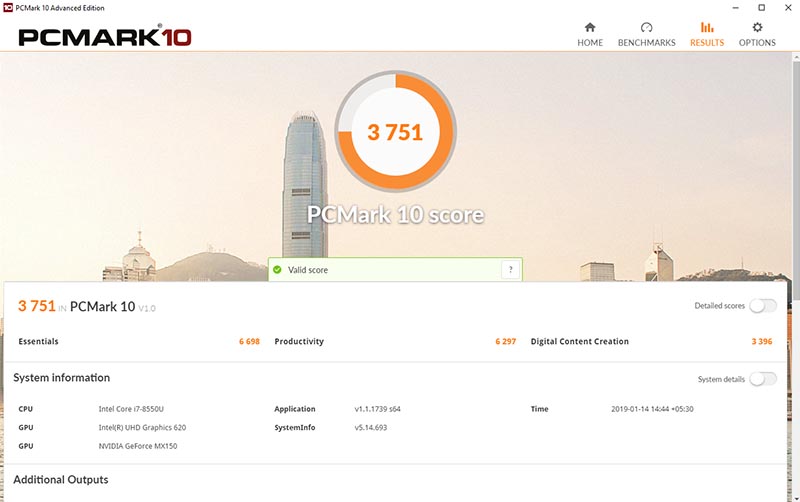This screenshot has width=800, height=502.
Task: Click the Essentials score 6 698
Action: tap(249, 341)
